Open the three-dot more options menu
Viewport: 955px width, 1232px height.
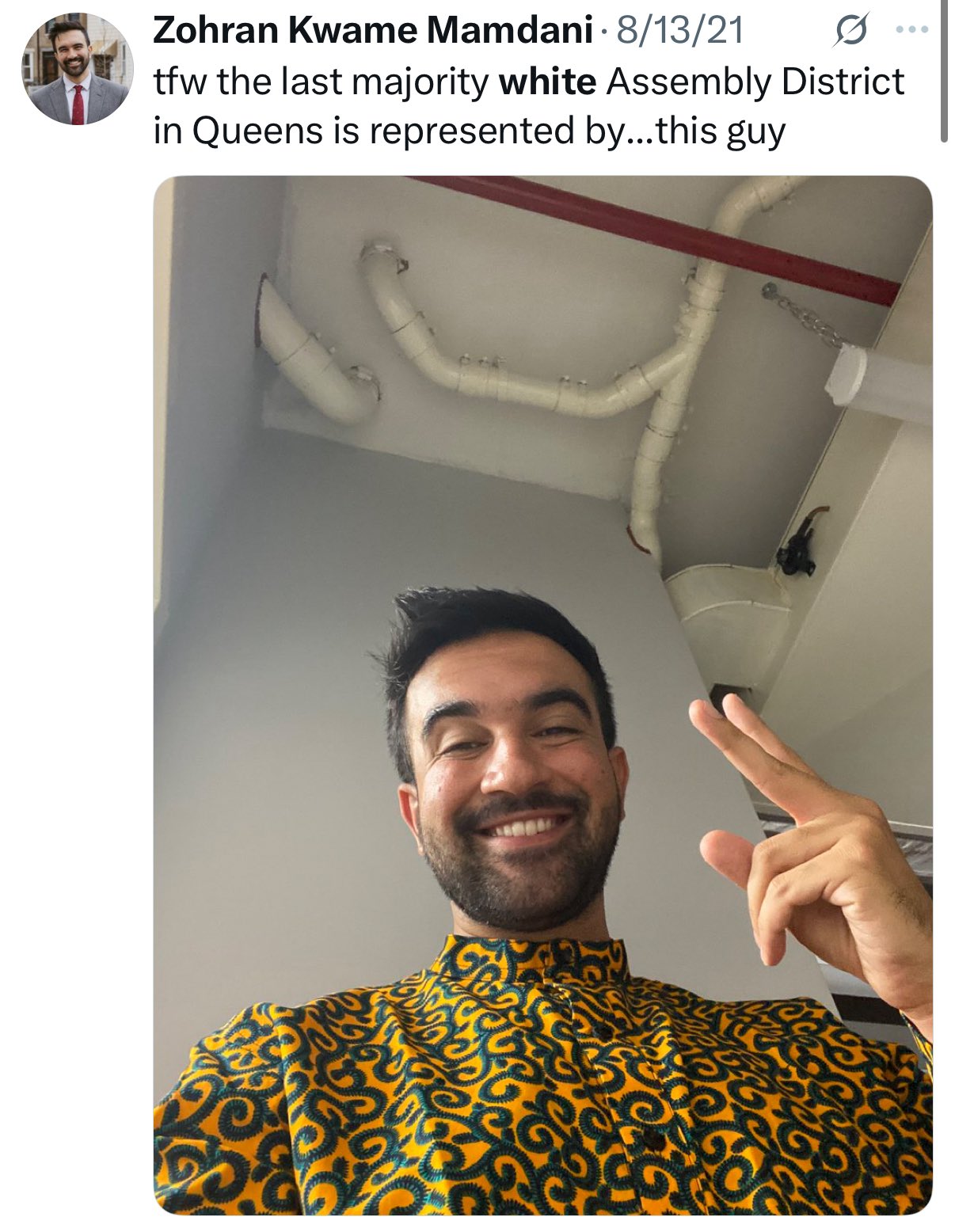pyautogui.click(x=911, y=31)
